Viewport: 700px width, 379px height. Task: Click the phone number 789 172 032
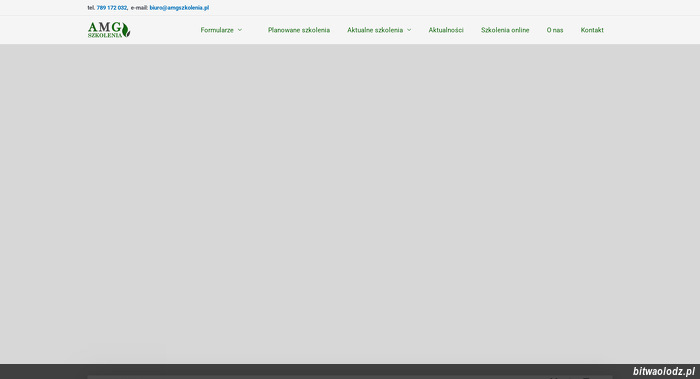click(x=112, y=8)
